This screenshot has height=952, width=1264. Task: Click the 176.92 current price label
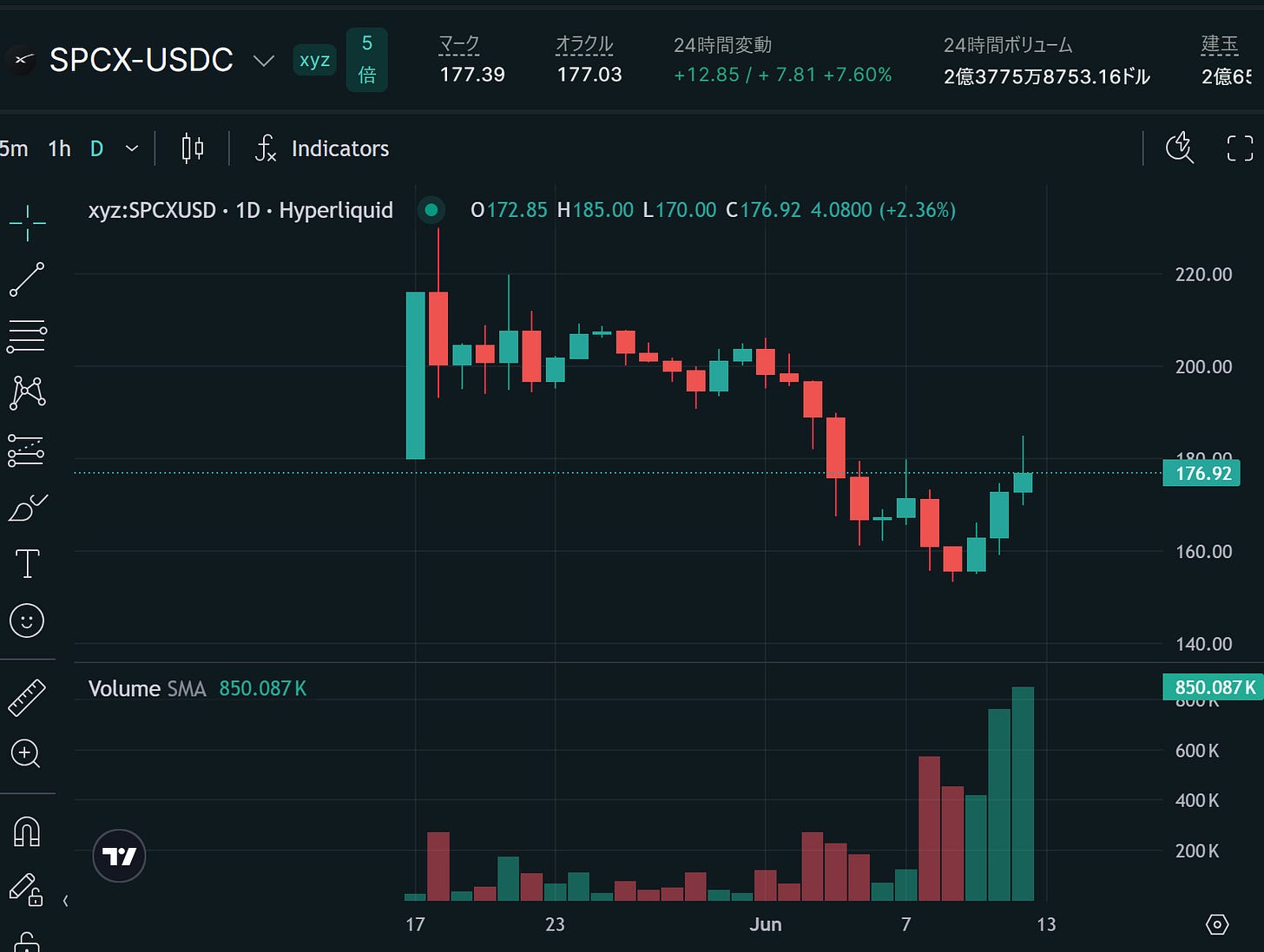1202,473
